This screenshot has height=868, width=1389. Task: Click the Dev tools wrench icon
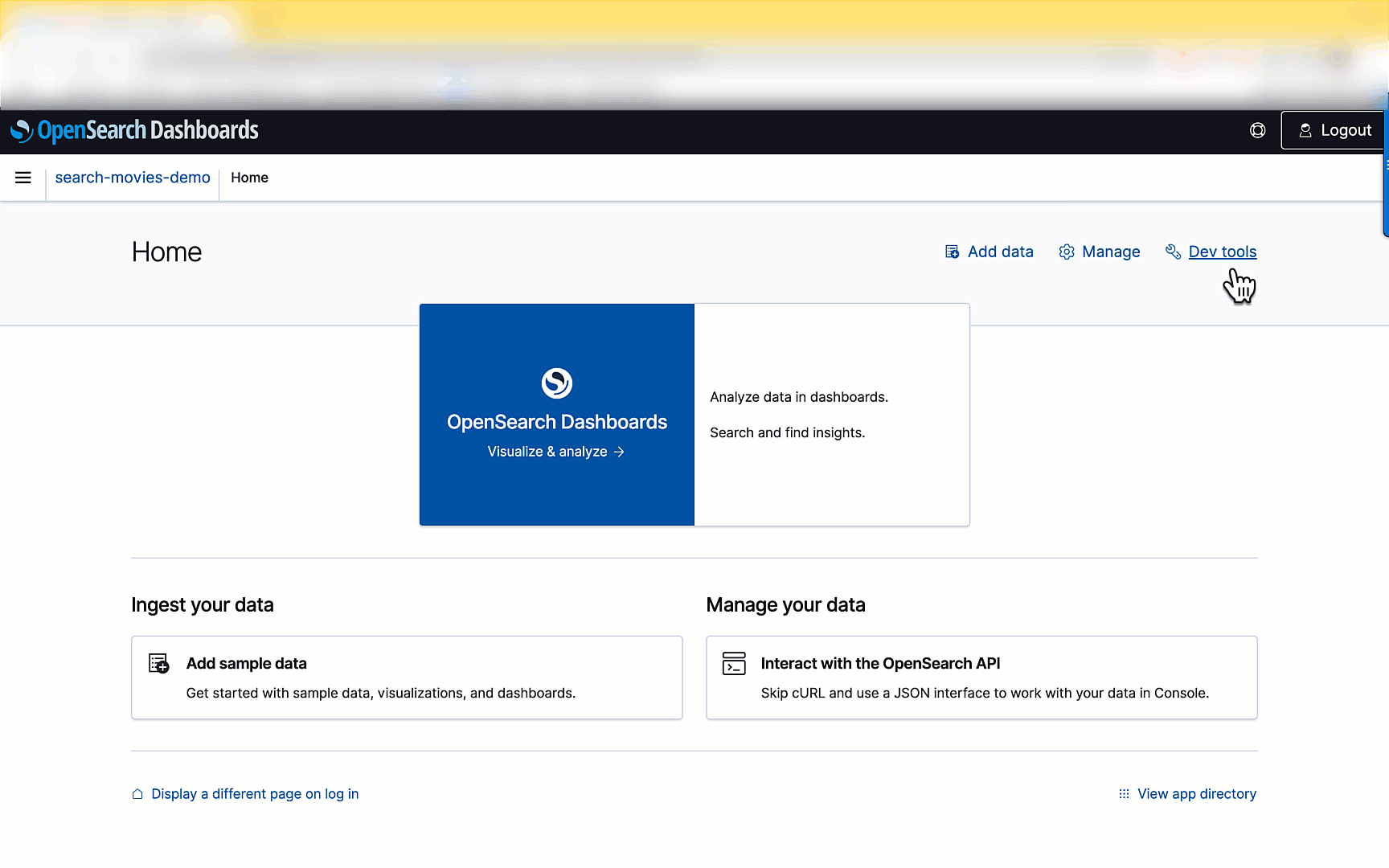tap(1174, 252)
